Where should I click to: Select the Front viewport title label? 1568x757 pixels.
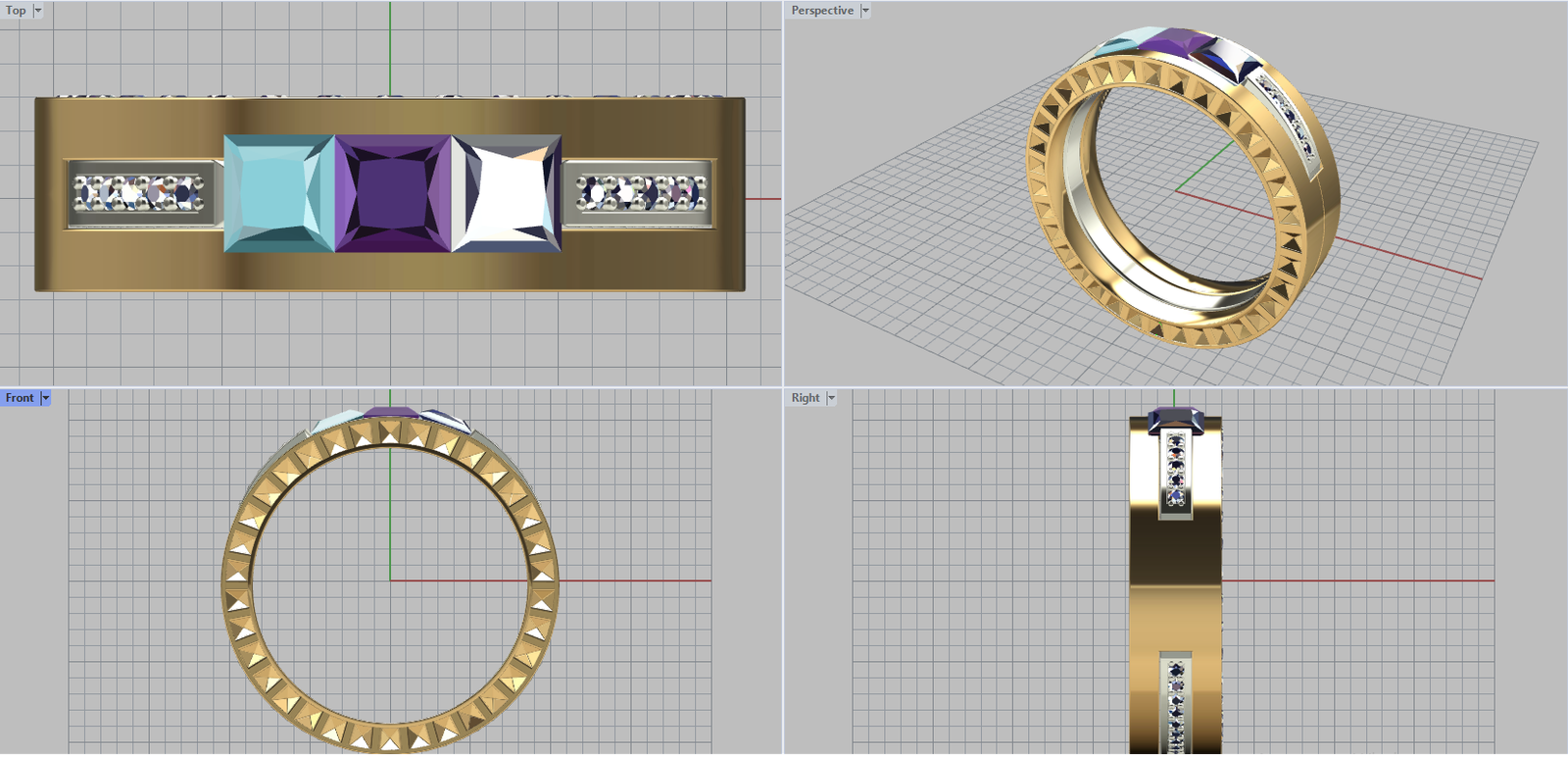(20, 398)
